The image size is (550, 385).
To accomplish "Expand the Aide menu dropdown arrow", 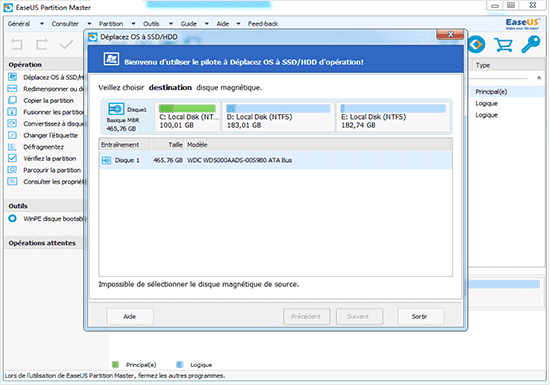I will tap(239, 24).
